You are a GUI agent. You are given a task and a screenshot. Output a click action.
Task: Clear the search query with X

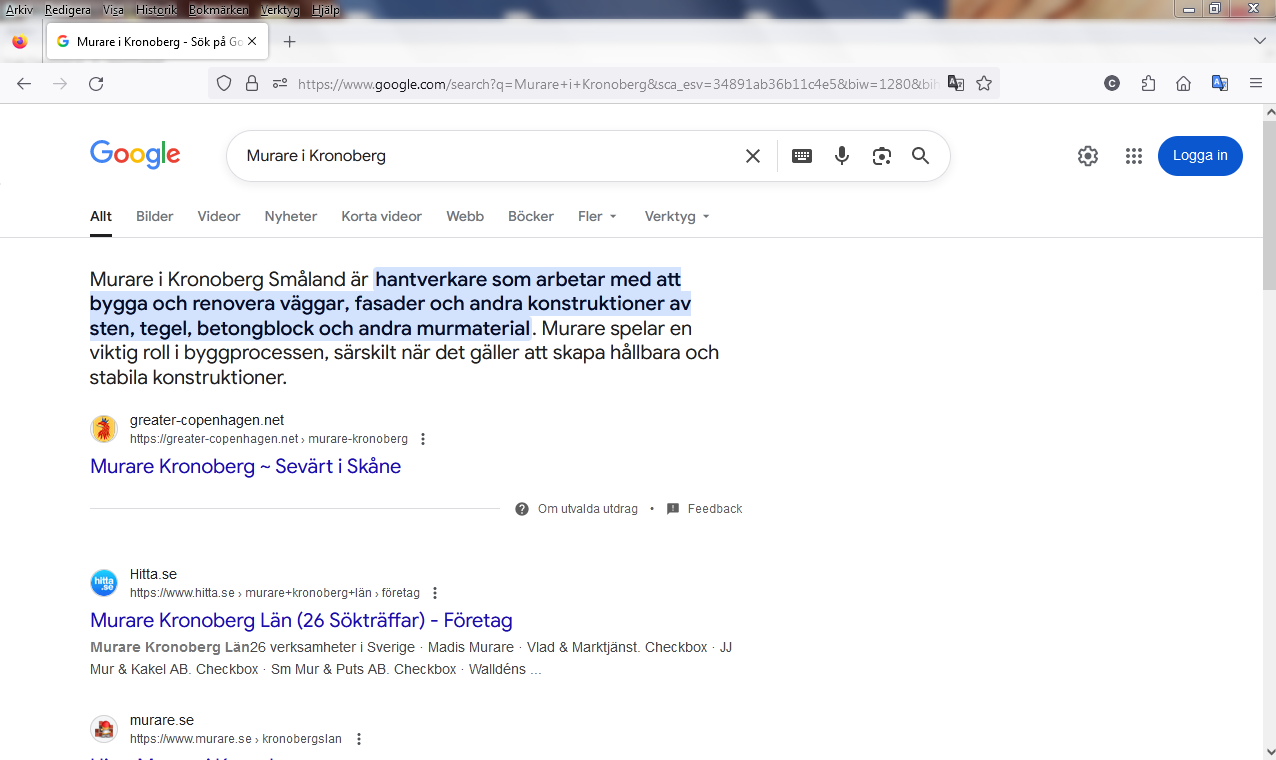(753, 156)
